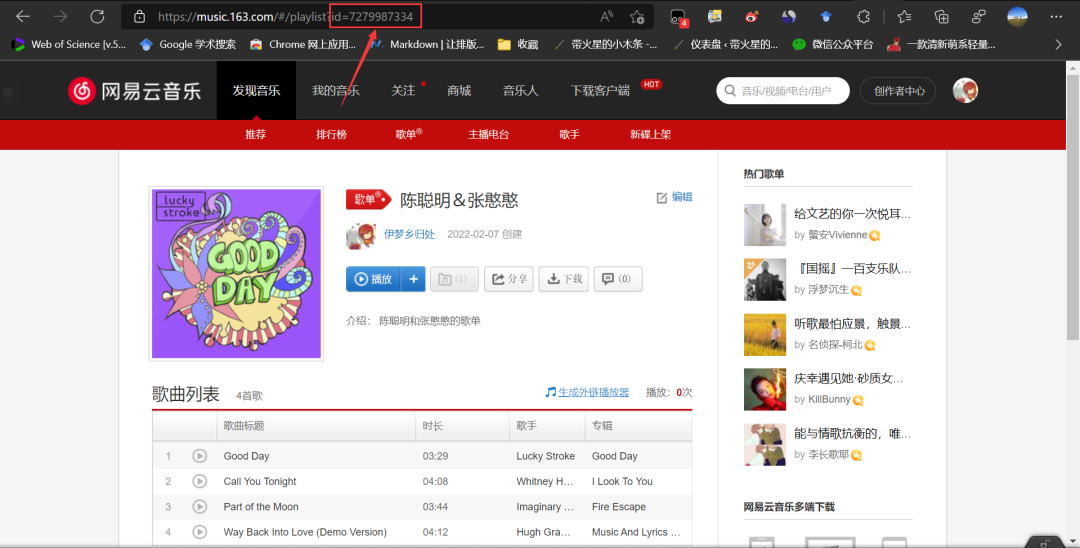Open the 我的音乐 menu item
Screen dimensions: 1080x548
tap(335, 90)
